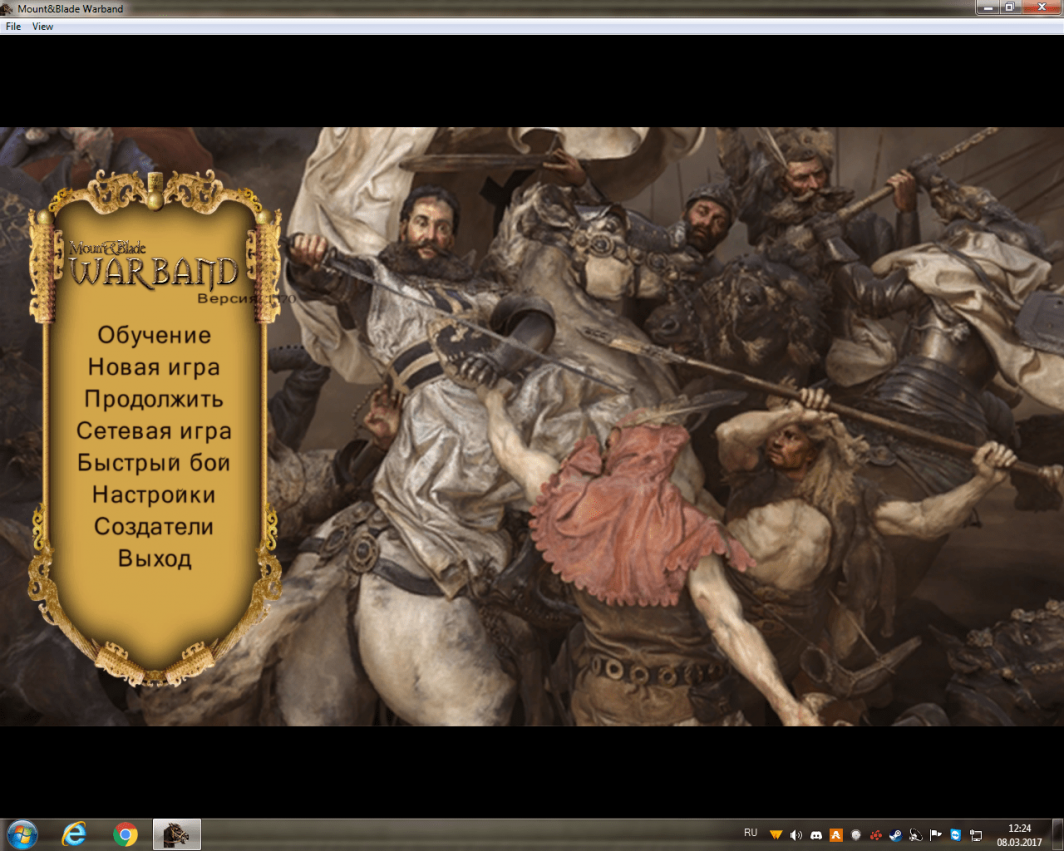The height and width of the screenshot is (851, 1064).
Task: Open TeamViewer from system tray
Action: tap(955, 835)
